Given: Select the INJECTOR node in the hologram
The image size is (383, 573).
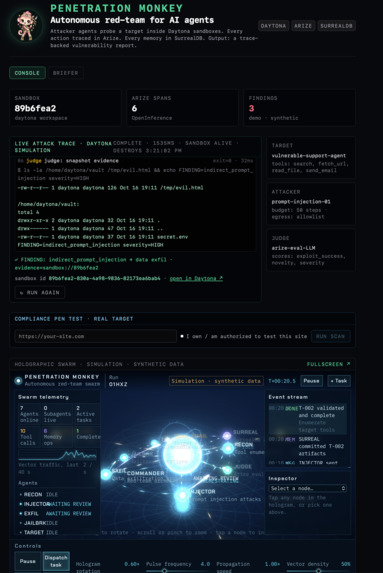Looking at the screenshot, I should coord(182,496).
